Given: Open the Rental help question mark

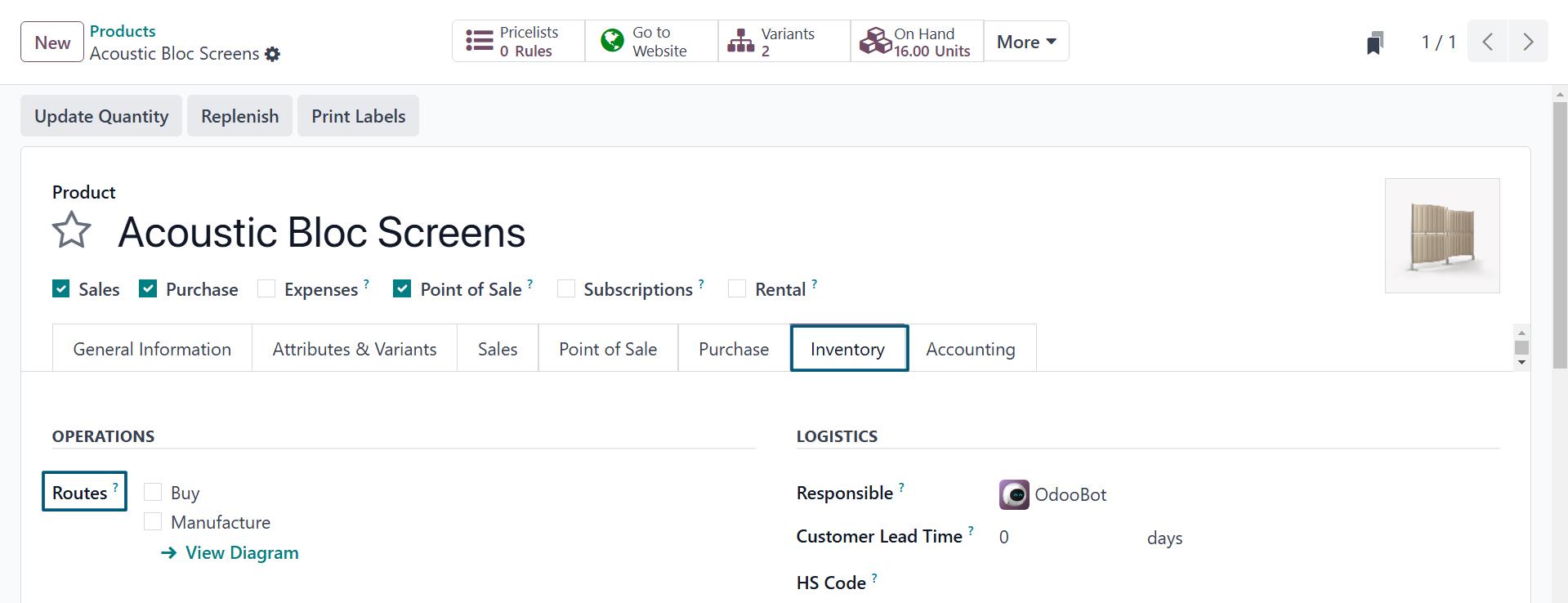Looking at the screenshot, I should click(x=814, y=284).
